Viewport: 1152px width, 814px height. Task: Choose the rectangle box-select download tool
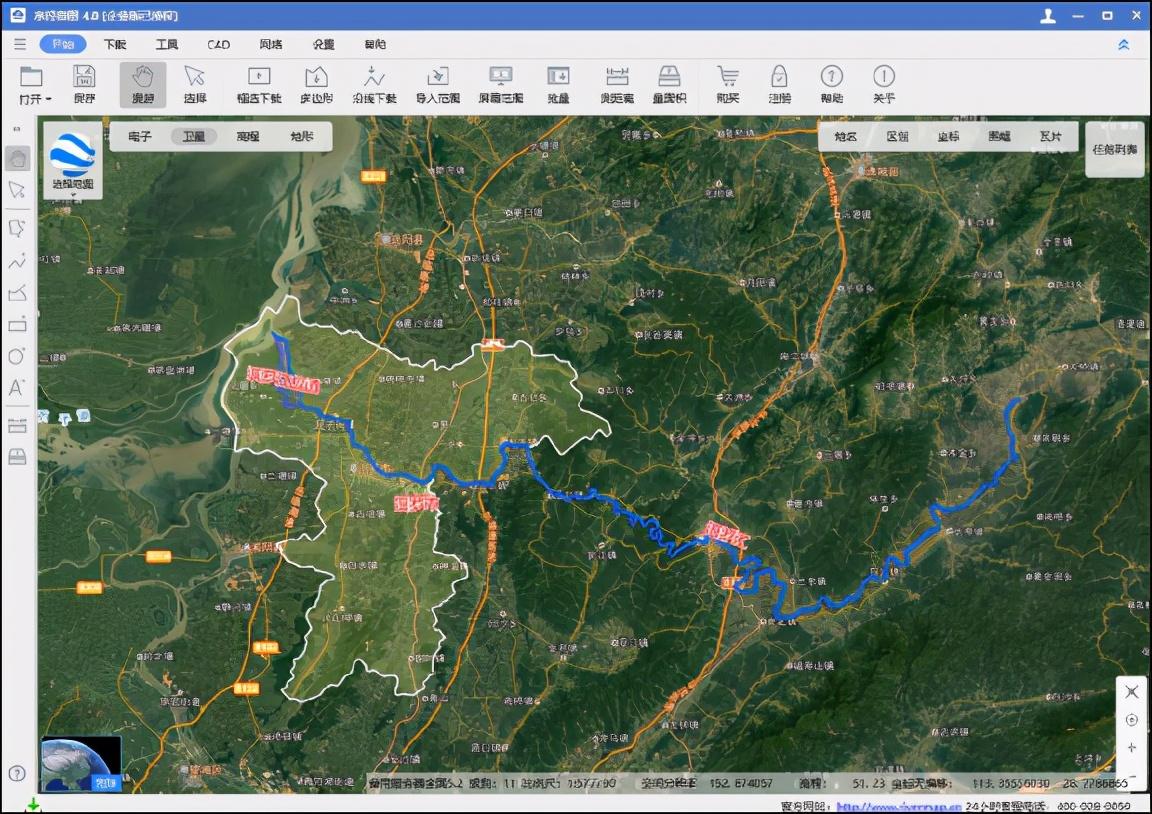click(259, 76)
